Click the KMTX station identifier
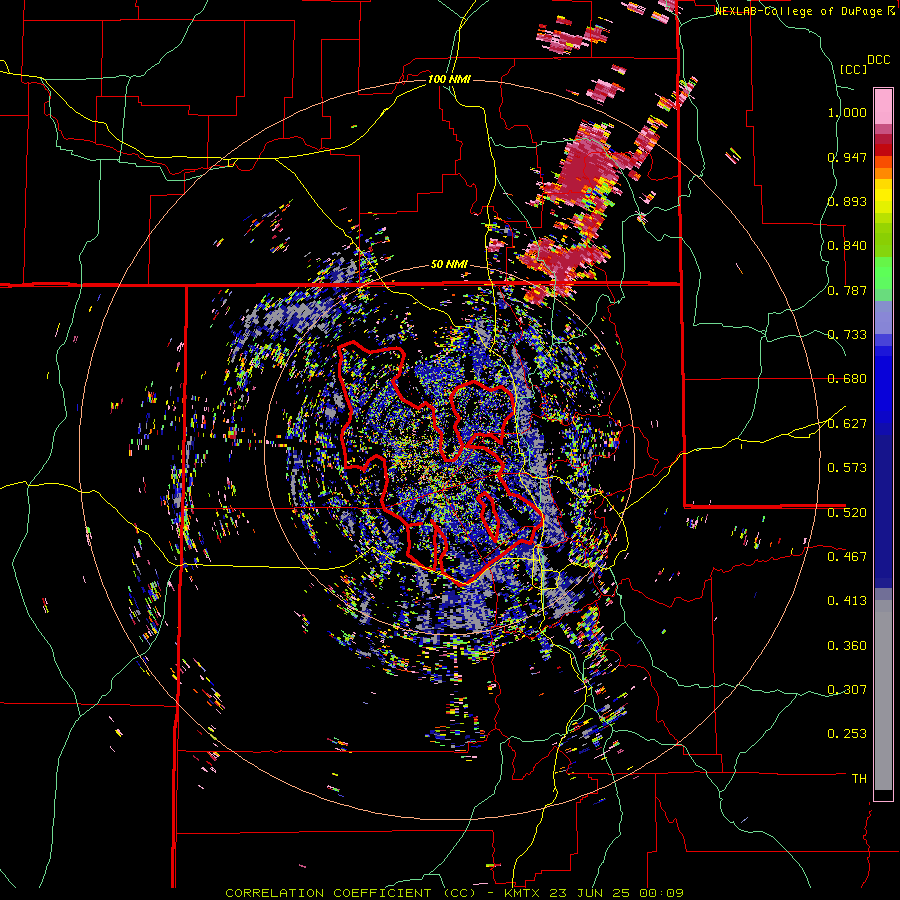Screen dimensions: 900x900 pos(523,893)
